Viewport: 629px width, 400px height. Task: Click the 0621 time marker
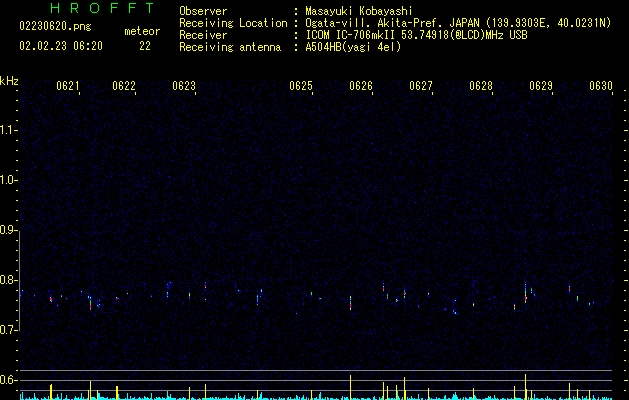coord(68,86)
